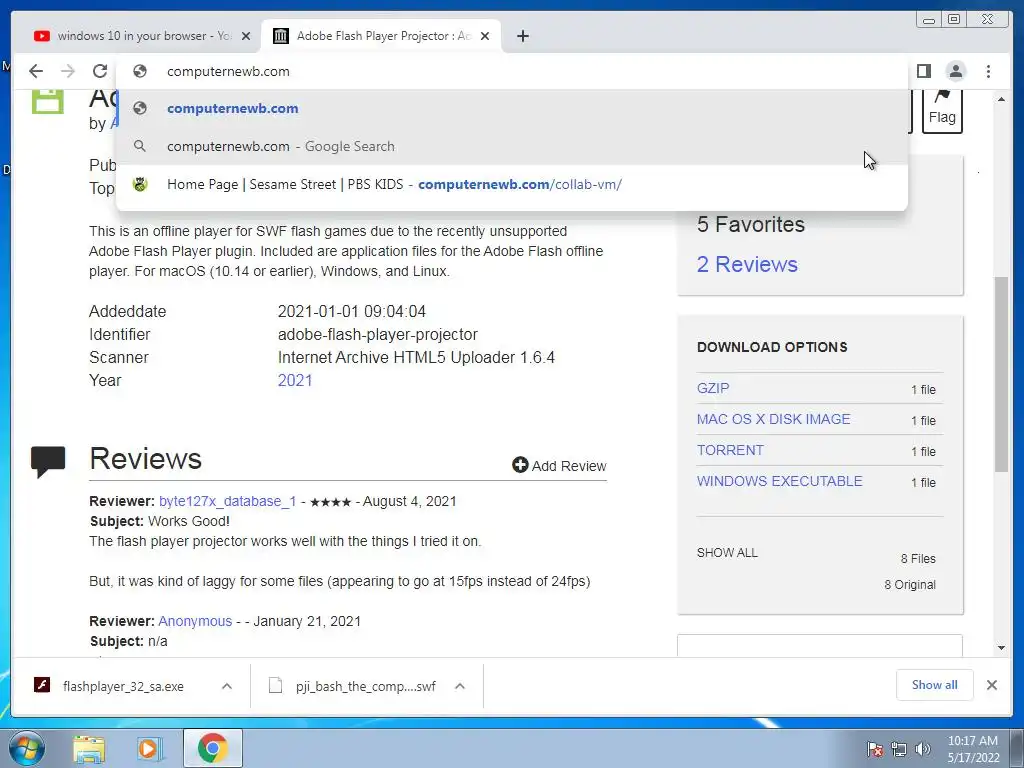Screen dimensions: 1024x768
Task: Click the DOWNLOAD OPTIONS heading
Action: point(772,347)
